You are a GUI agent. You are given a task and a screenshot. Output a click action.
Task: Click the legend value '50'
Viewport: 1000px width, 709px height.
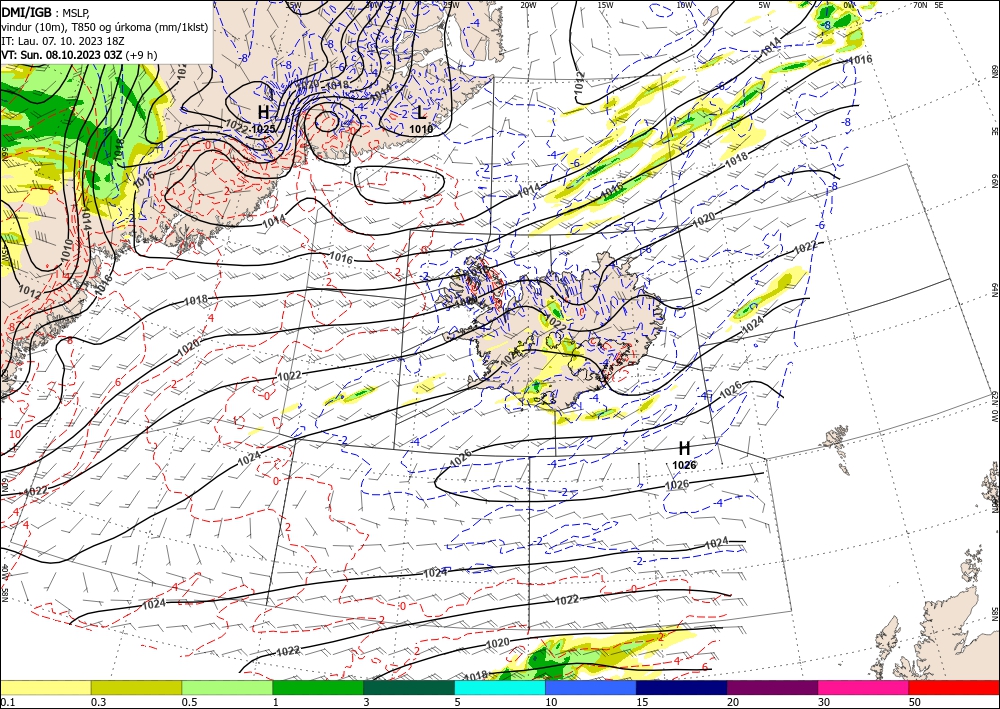pos(915,702)
